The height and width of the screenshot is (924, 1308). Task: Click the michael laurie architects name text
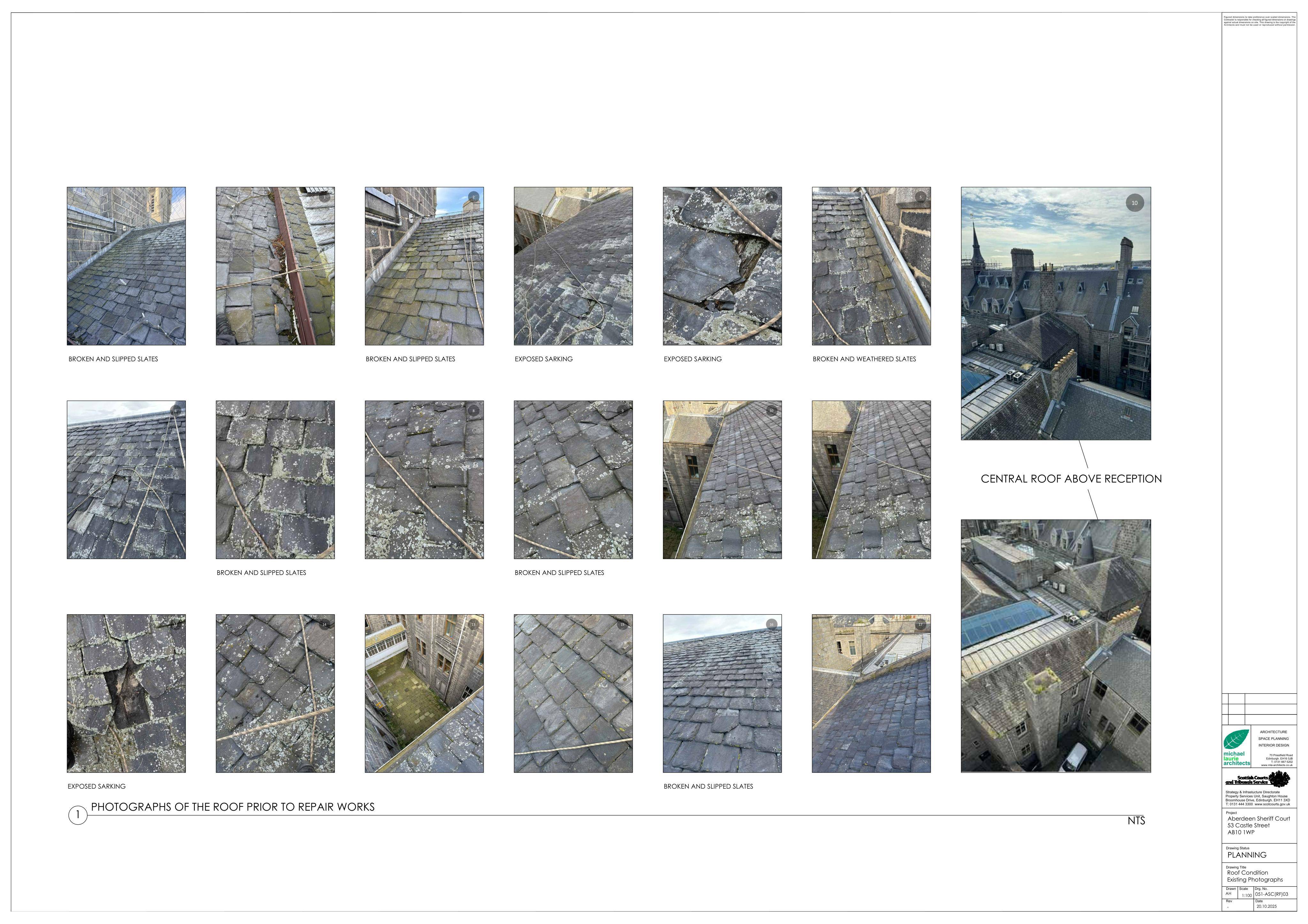click(x=1237, y=759)
